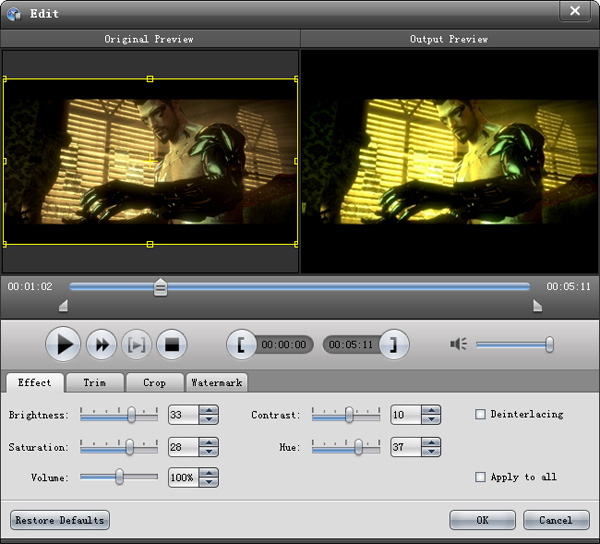Click Restore Defaults button
Viewport: 600px width, 544px height.
60,520
